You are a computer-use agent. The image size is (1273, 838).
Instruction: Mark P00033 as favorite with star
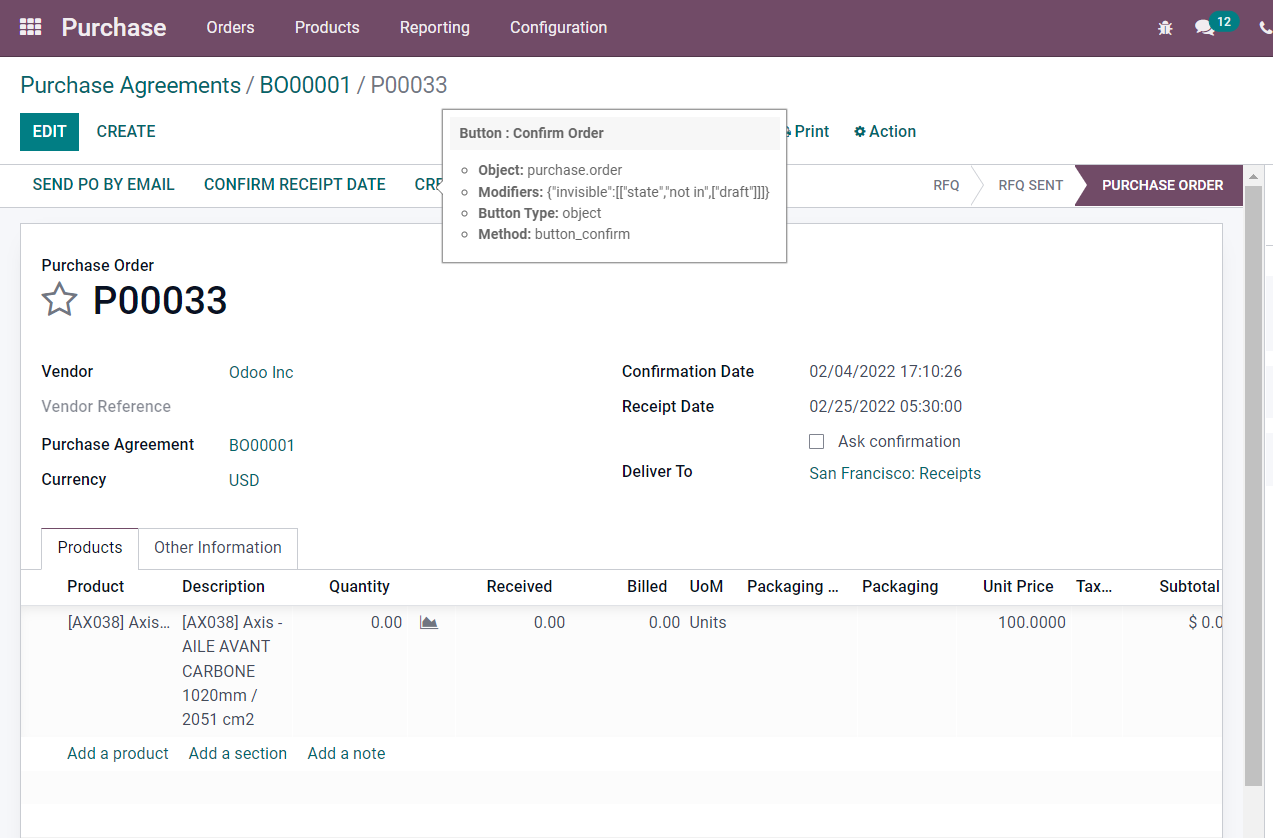coord(59,300)
